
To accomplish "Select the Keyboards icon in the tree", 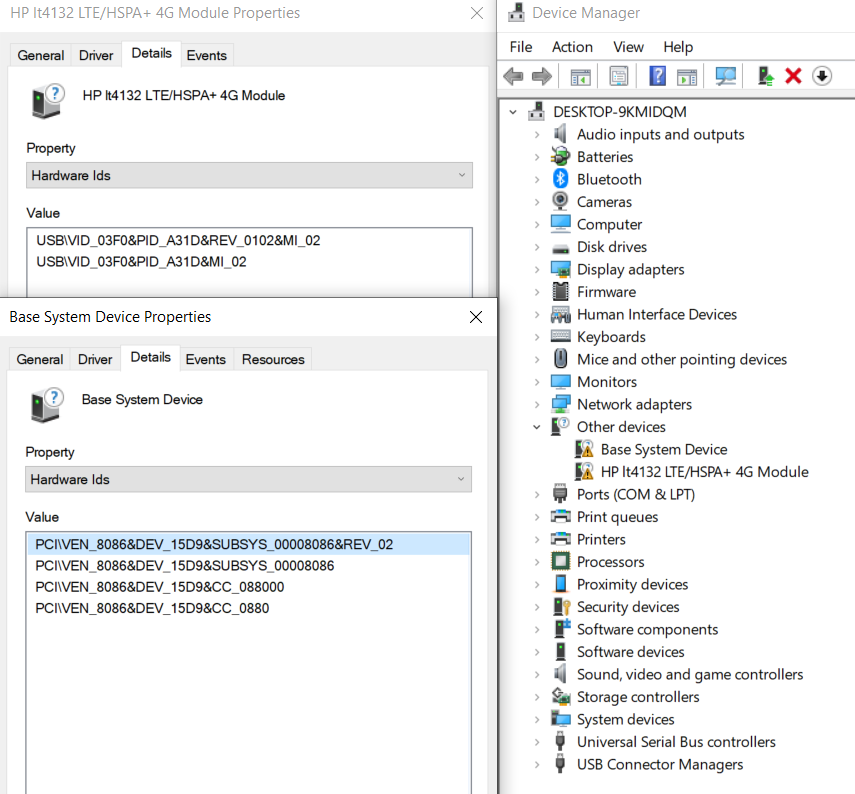I will coord(561,336).
